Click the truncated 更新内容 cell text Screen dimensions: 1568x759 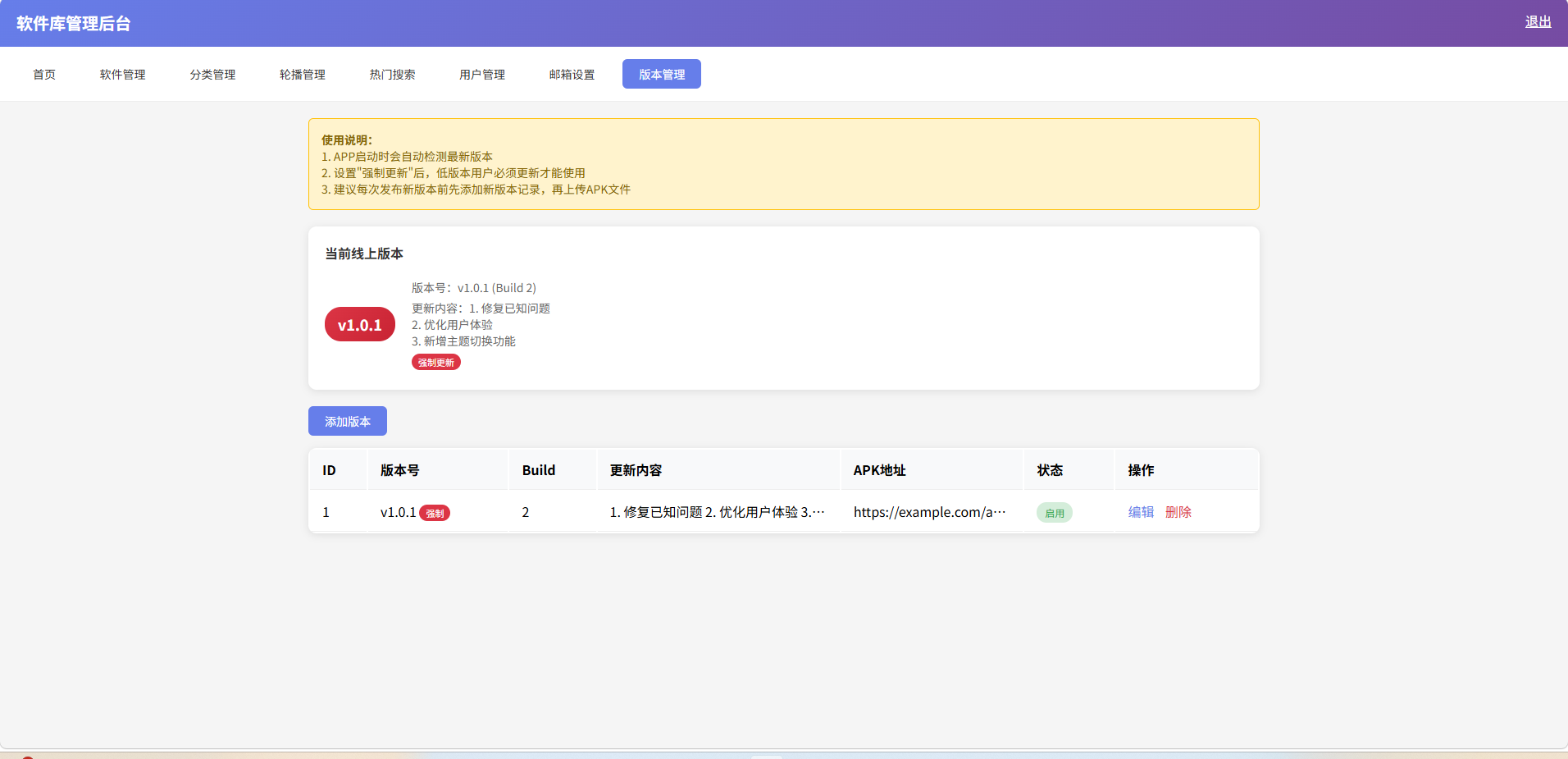tap(716, 512)
